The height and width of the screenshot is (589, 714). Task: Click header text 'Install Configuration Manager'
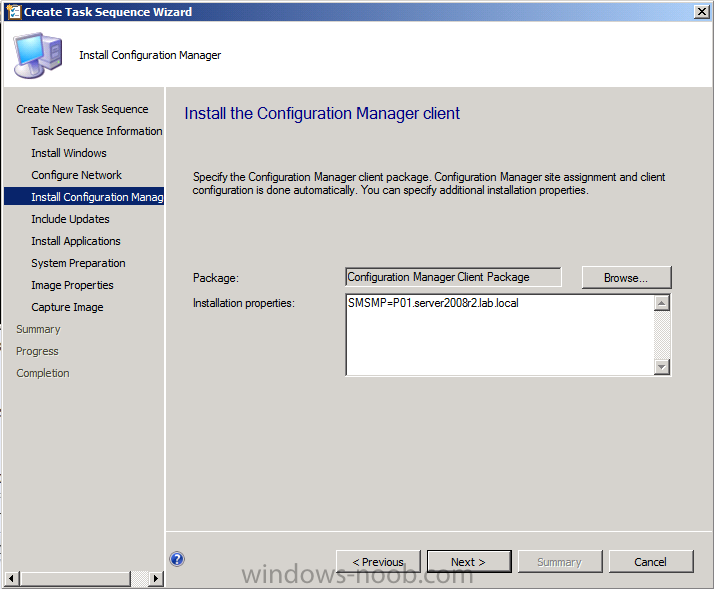click(x=150, y=55)
